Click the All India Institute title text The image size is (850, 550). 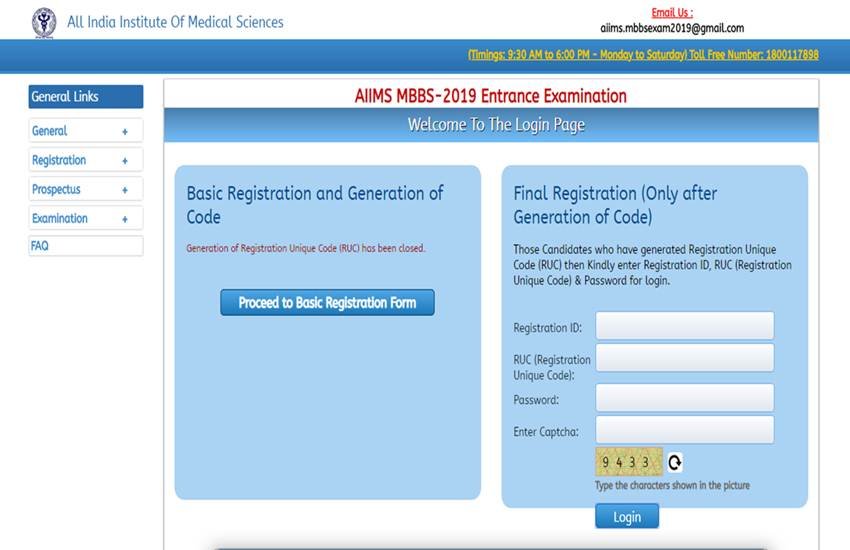(x=175, y=22)
